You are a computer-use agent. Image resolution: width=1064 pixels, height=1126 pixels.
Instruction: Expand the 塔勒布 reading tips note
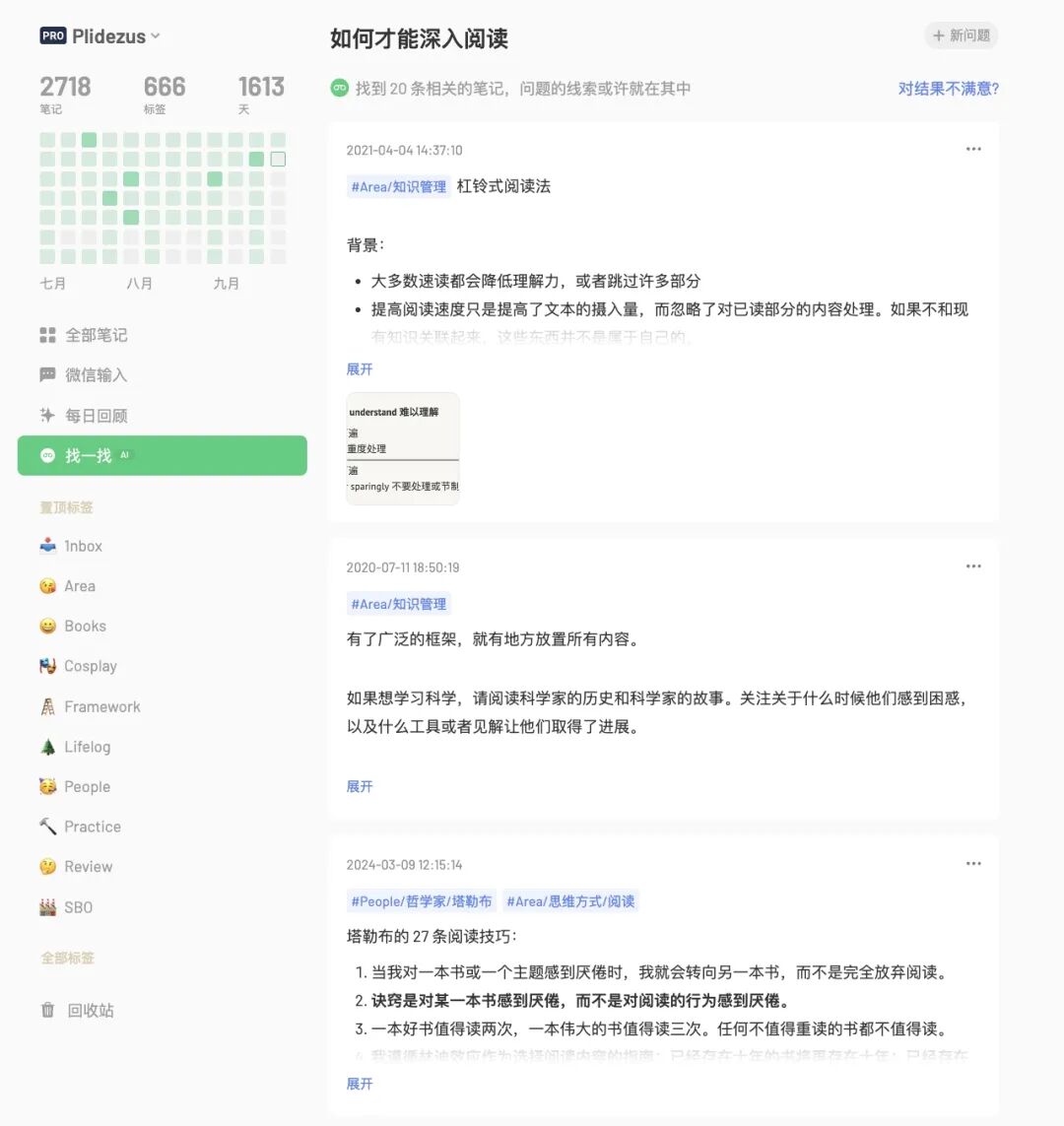click(x=360, y=1084)
